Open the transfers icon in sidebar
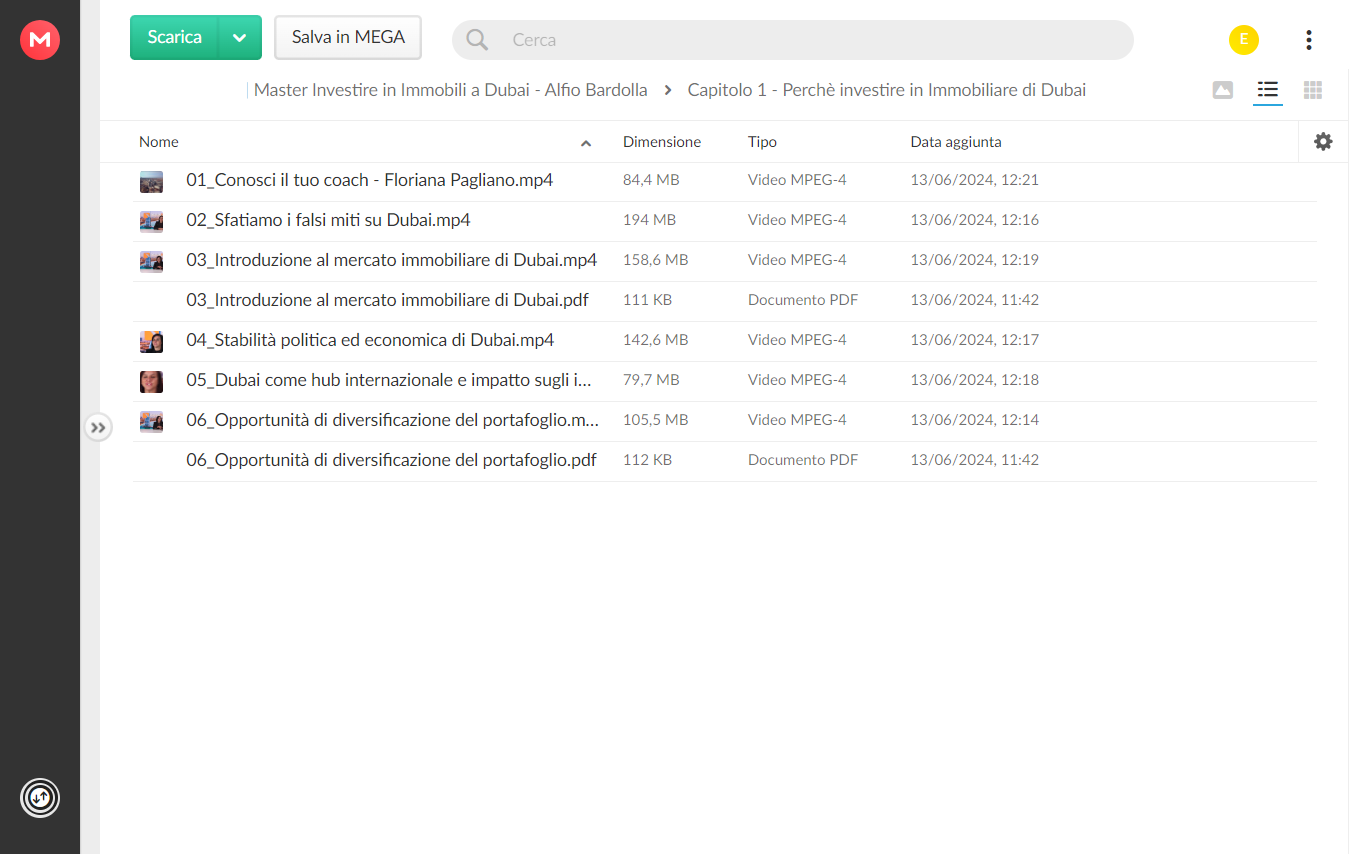This screenshot has height=854, width=1349. click(40, 798)
